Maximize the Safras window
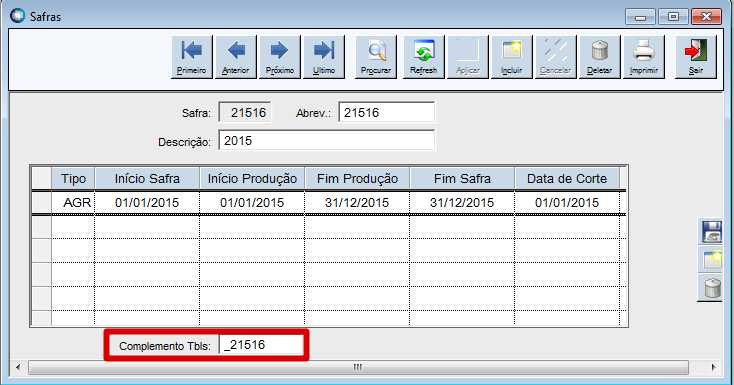 point(673,17)
